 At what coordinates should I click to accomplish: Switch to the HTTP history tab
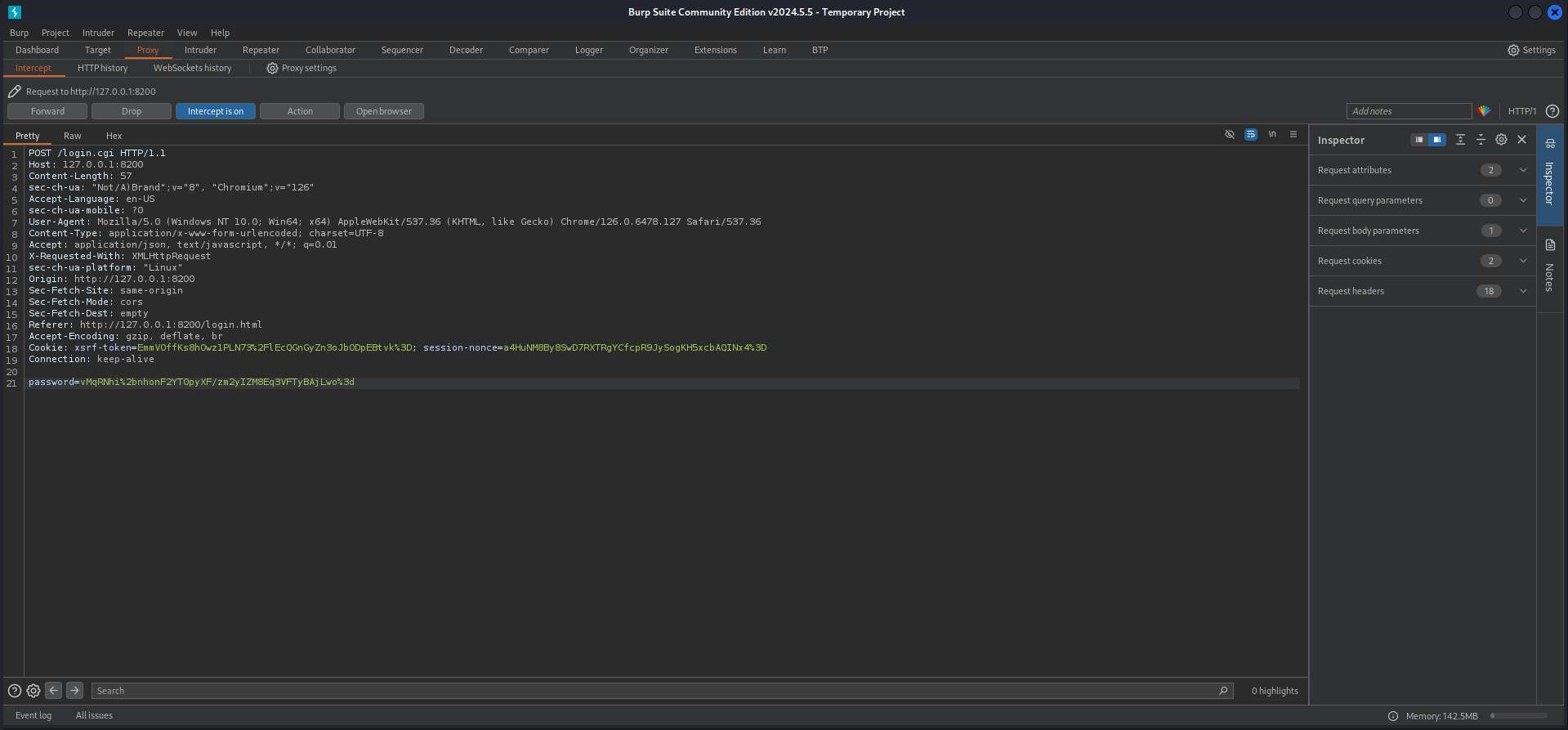click(102, 68)
